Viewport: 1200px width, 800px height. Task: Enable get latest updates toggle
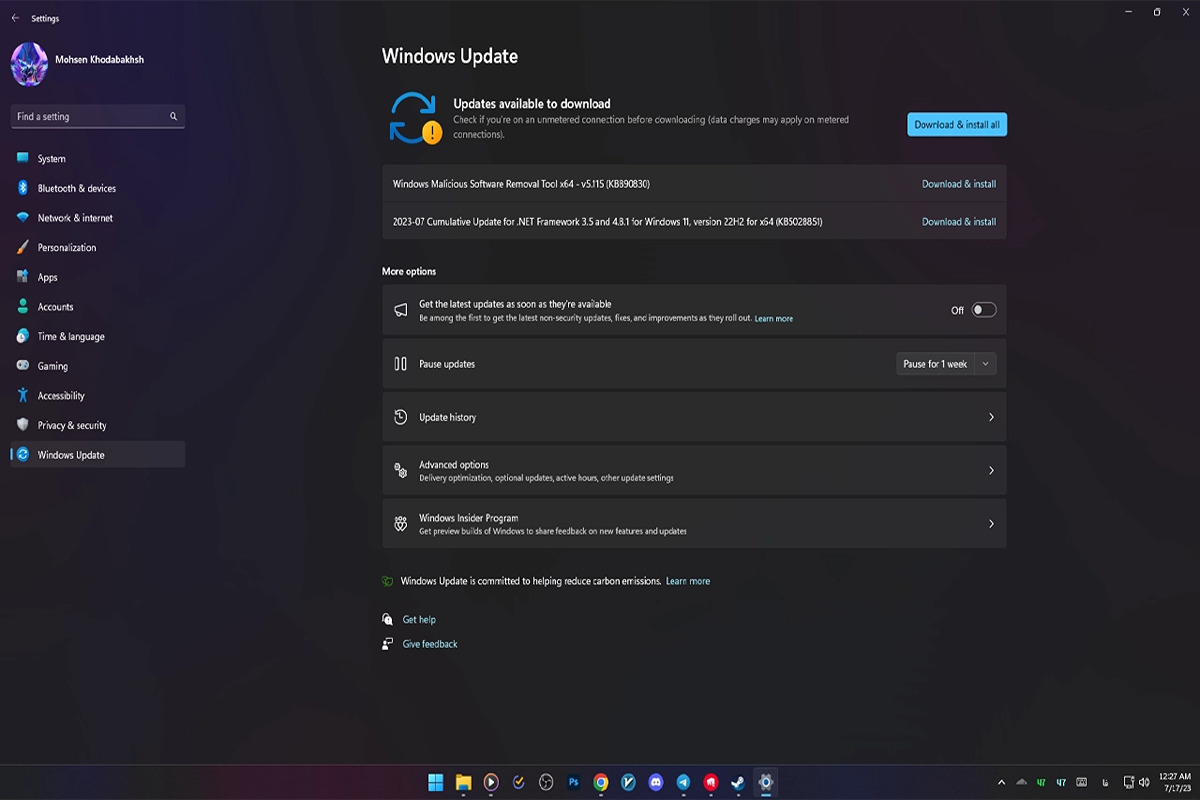click(x=984, y=310)
